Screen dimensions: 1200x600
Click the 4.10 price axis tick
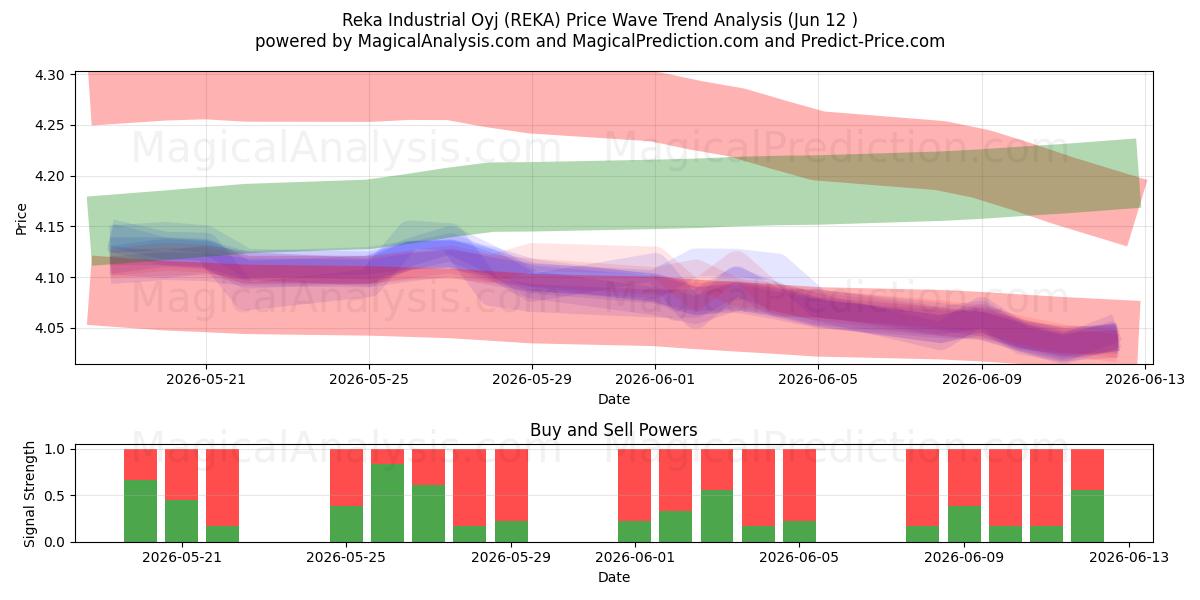click(50, 278)
